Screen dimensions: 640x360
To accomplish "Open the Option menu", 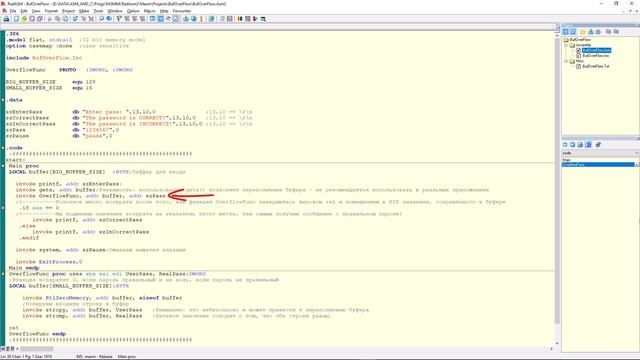I will click(x=133, y=11).
